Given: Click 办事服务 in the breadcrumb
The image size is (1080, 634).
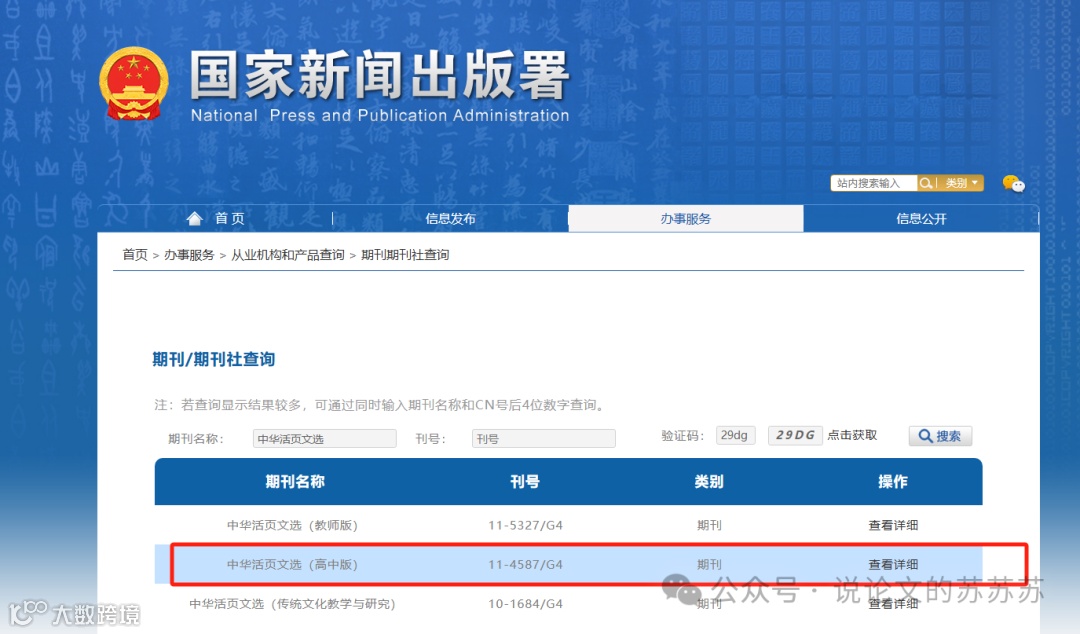Looking at the screenshot, I should (x=189, y=255).
